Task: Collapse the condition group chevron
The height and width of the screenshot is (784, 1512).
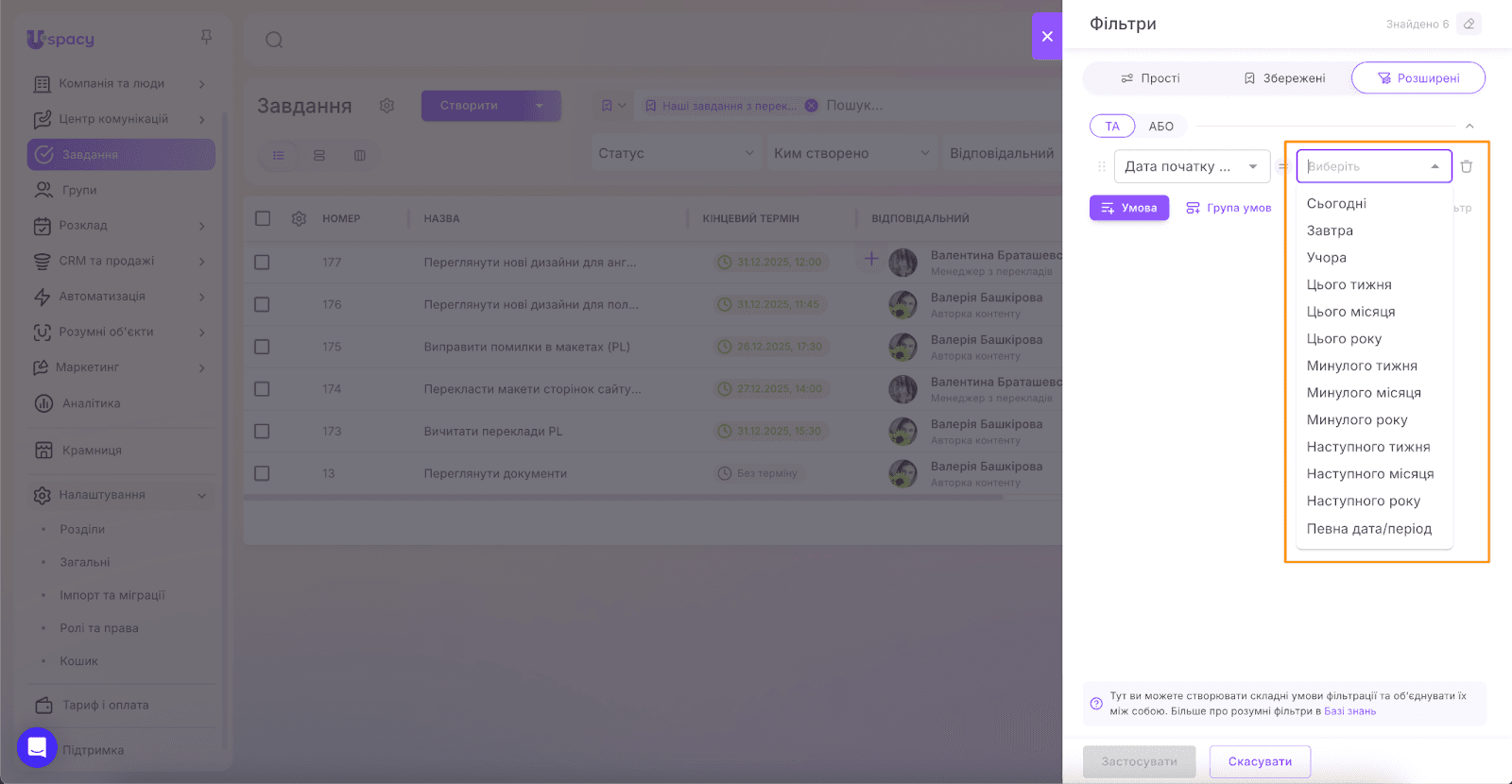Action: 1469,126
